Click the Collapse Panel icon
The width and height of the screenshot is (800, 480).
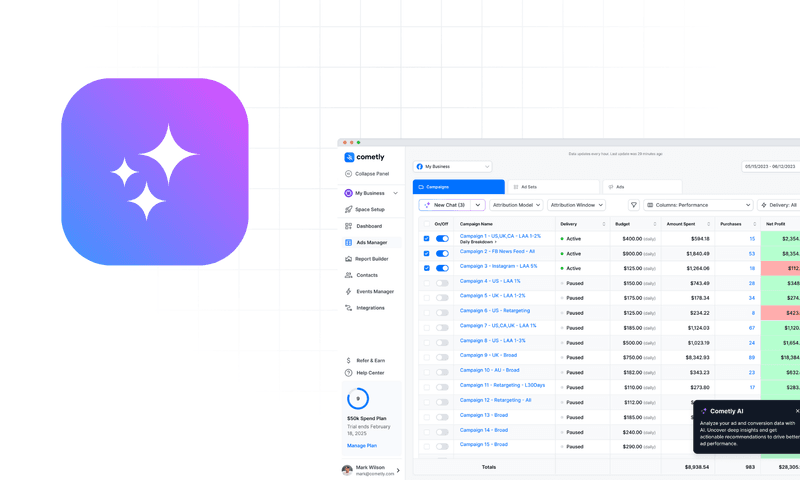[x=348, y=174]
